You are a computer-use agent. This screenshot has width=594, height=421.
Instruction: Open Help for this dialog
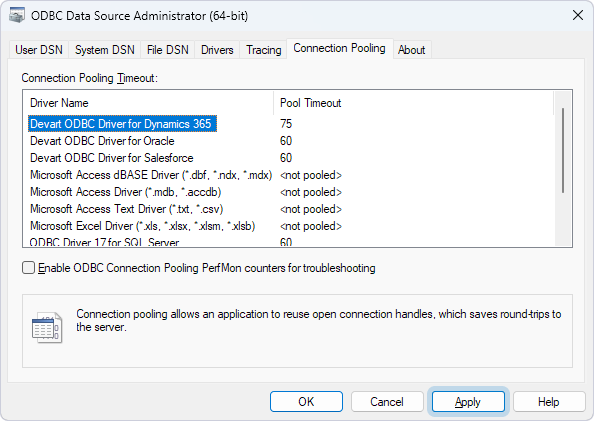pyautogui.click(x=549, y=401)
